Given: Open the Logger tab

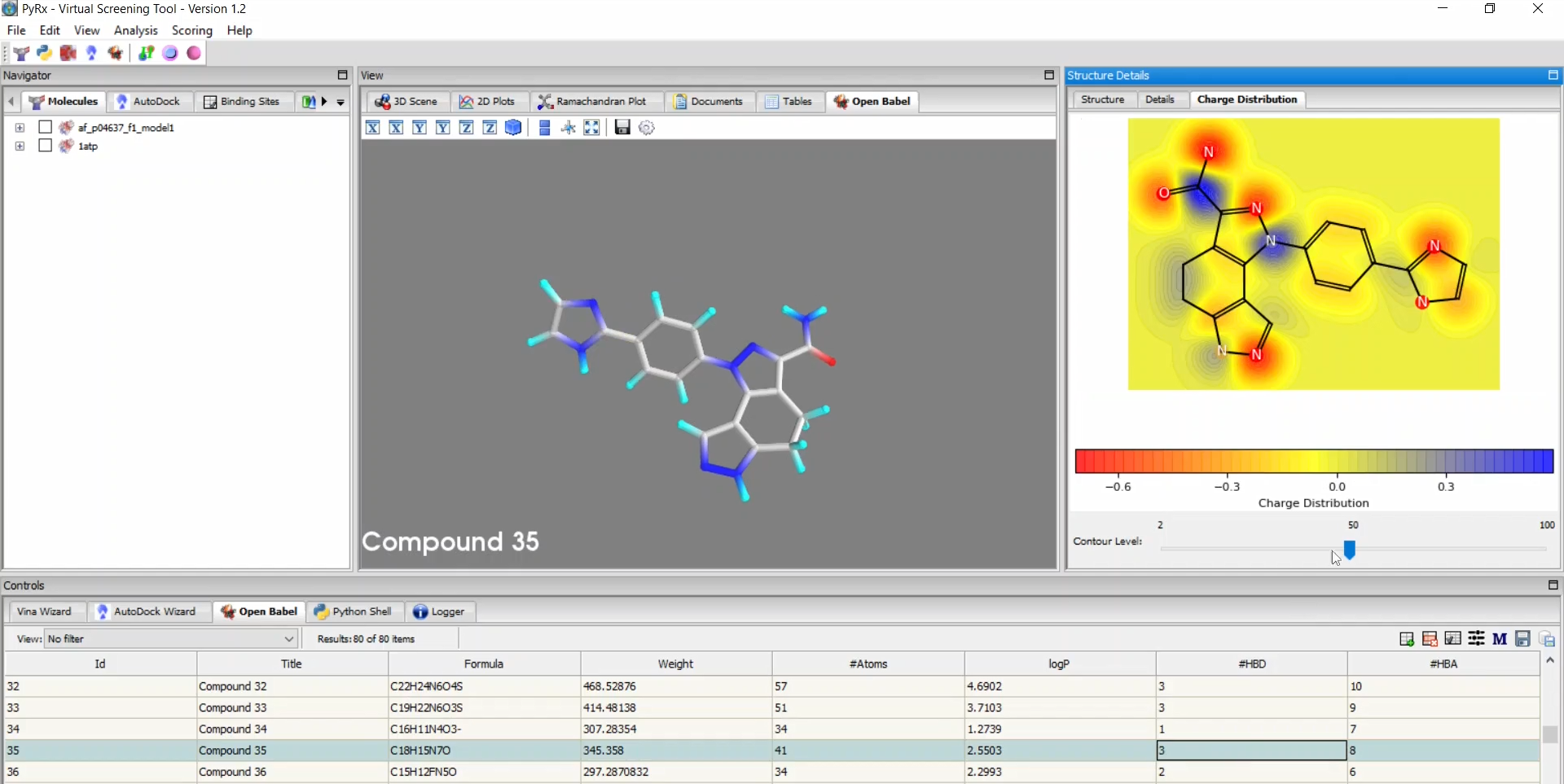Looking at the screenshot, I should tap(439, 611).
